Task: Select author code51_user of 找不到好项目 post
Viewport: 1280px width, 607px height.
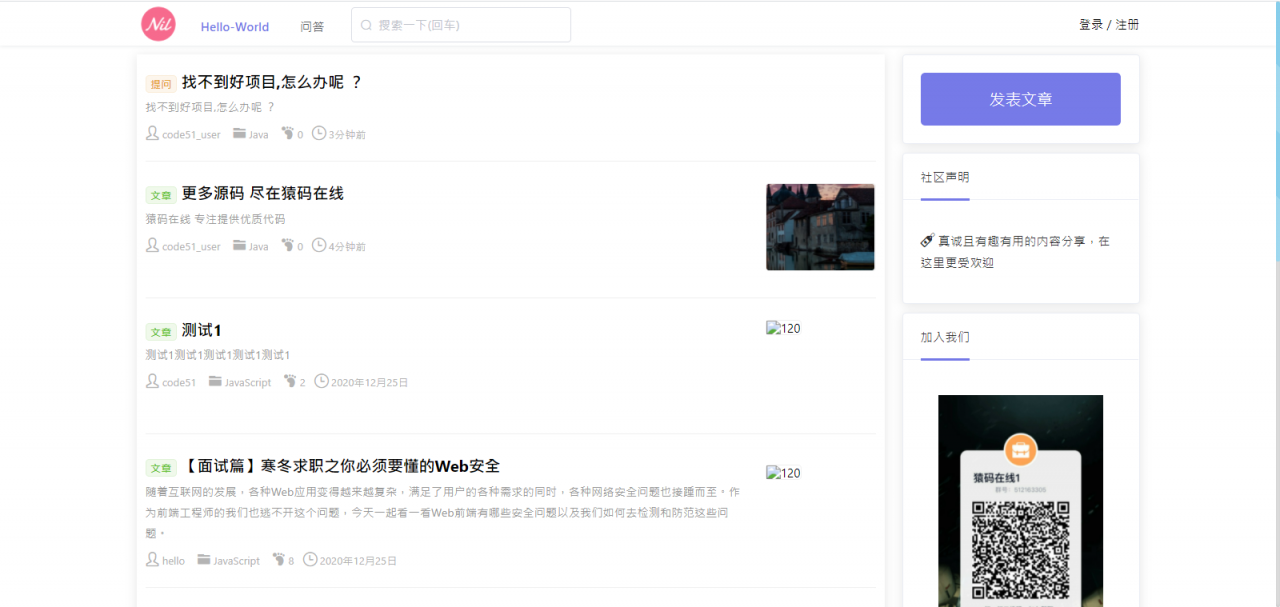Action: click(x=191, y=134)
